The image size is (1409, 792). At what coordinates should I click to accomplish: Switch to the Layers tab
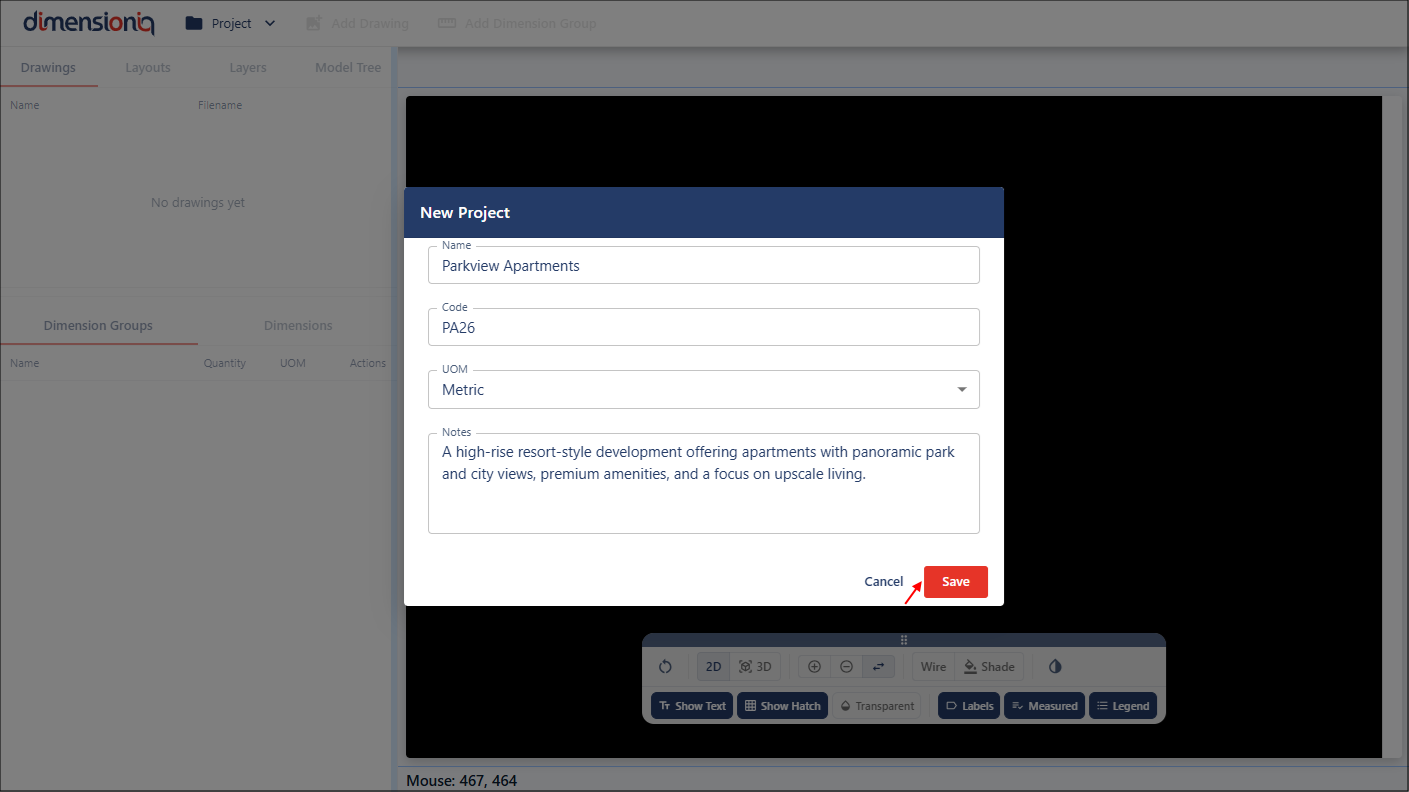(x=247, y=68)
